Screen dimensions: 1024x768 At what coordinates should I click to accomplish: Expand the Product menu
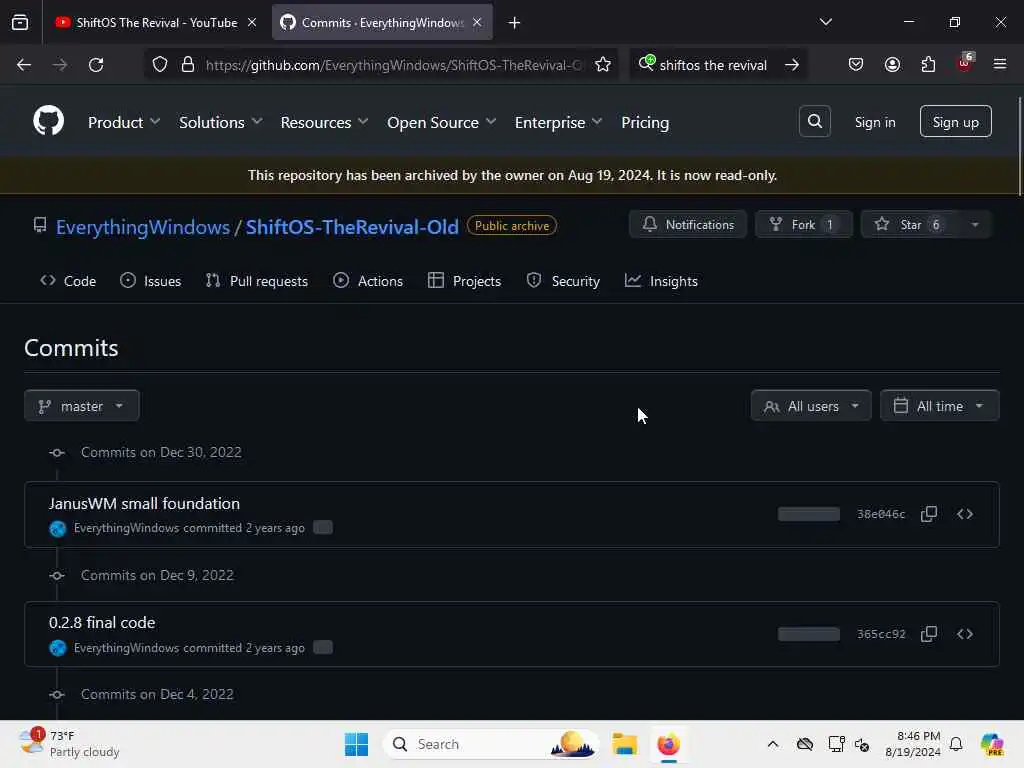[124, 122]
